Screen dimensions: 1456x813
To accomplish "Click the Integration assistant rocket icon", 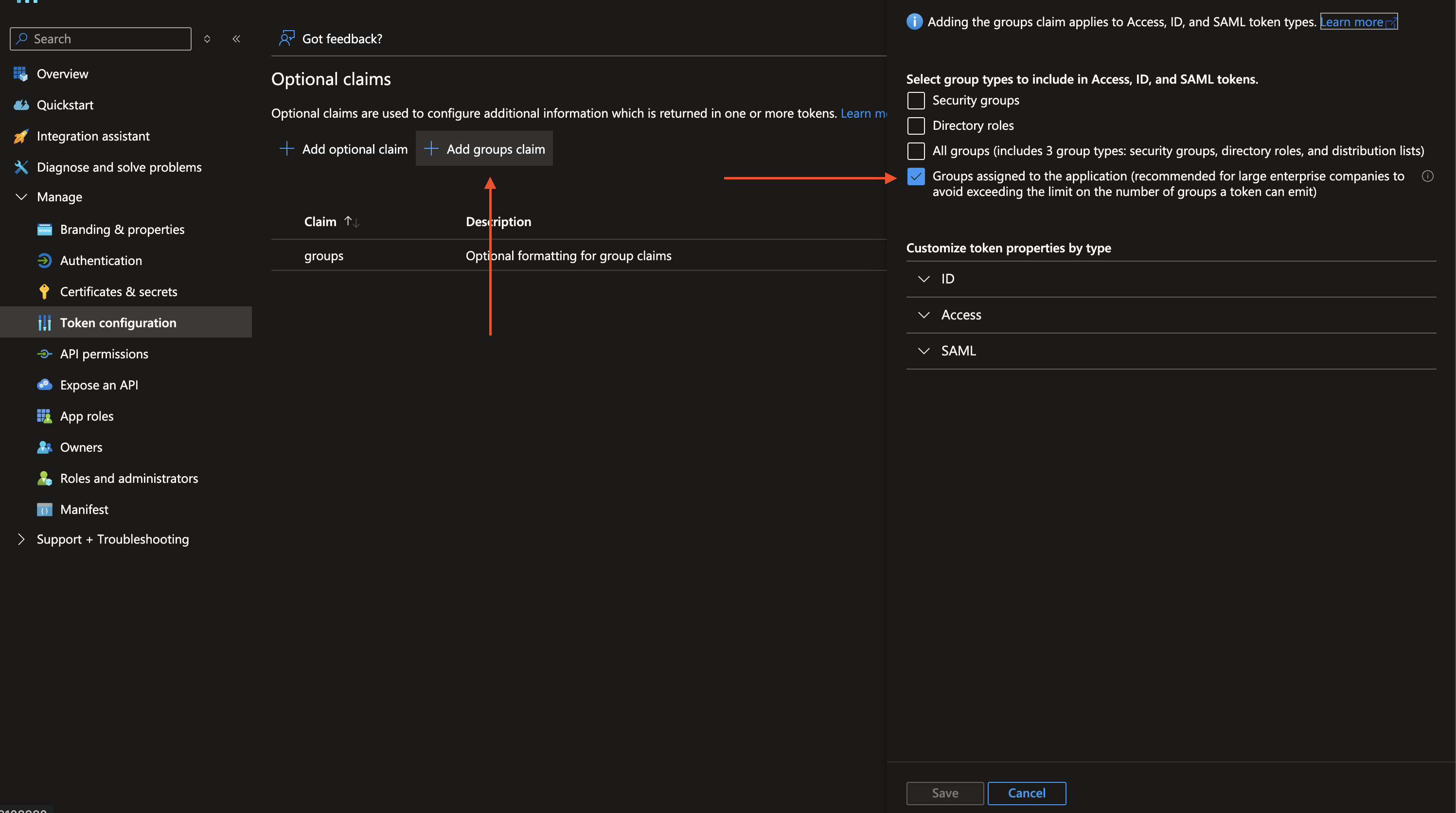I will pyautogui.click(x=21, y=136).
